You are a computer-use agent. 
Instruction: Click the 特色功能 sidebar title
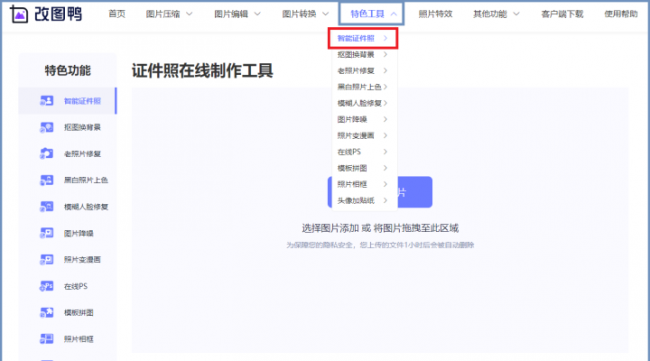point(68,70)
